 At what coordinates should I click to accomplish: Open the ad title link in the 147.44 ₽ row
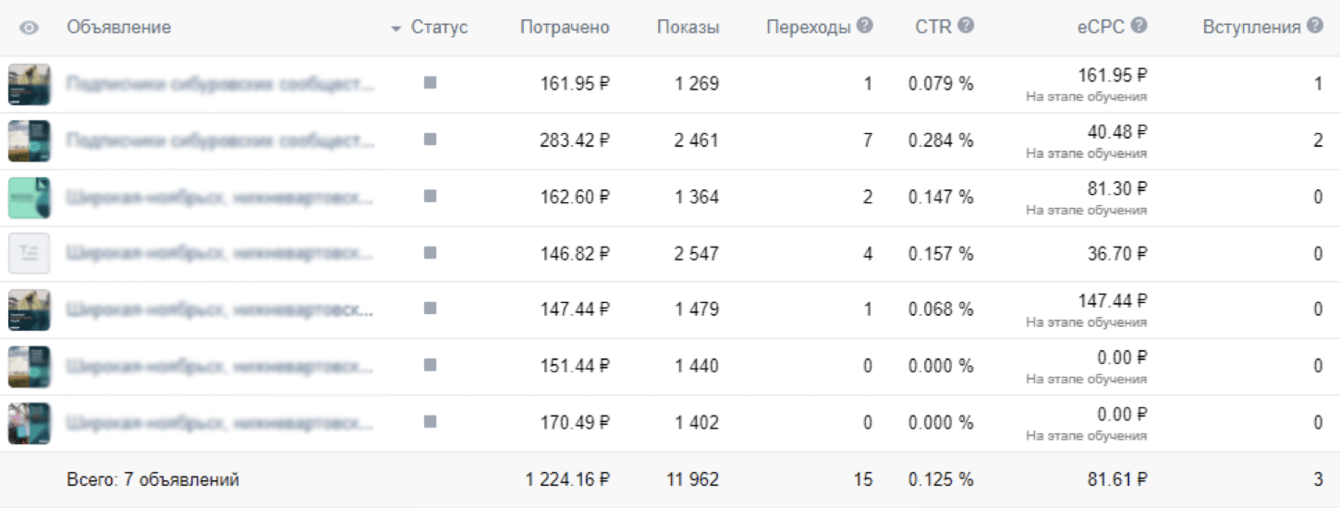(x=220, y=310)
